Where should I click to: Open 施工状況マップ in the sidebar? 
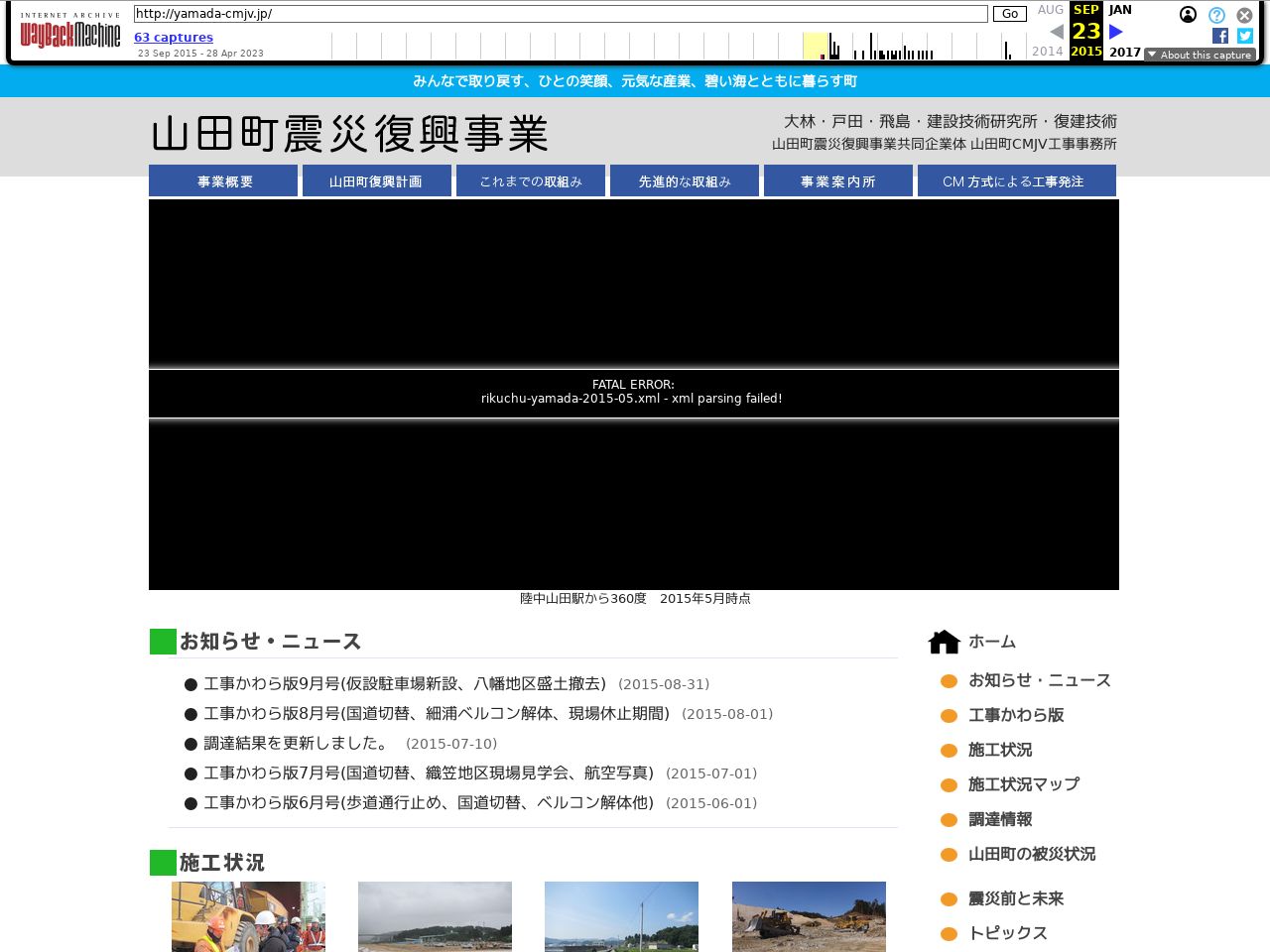pos(1023,784)
